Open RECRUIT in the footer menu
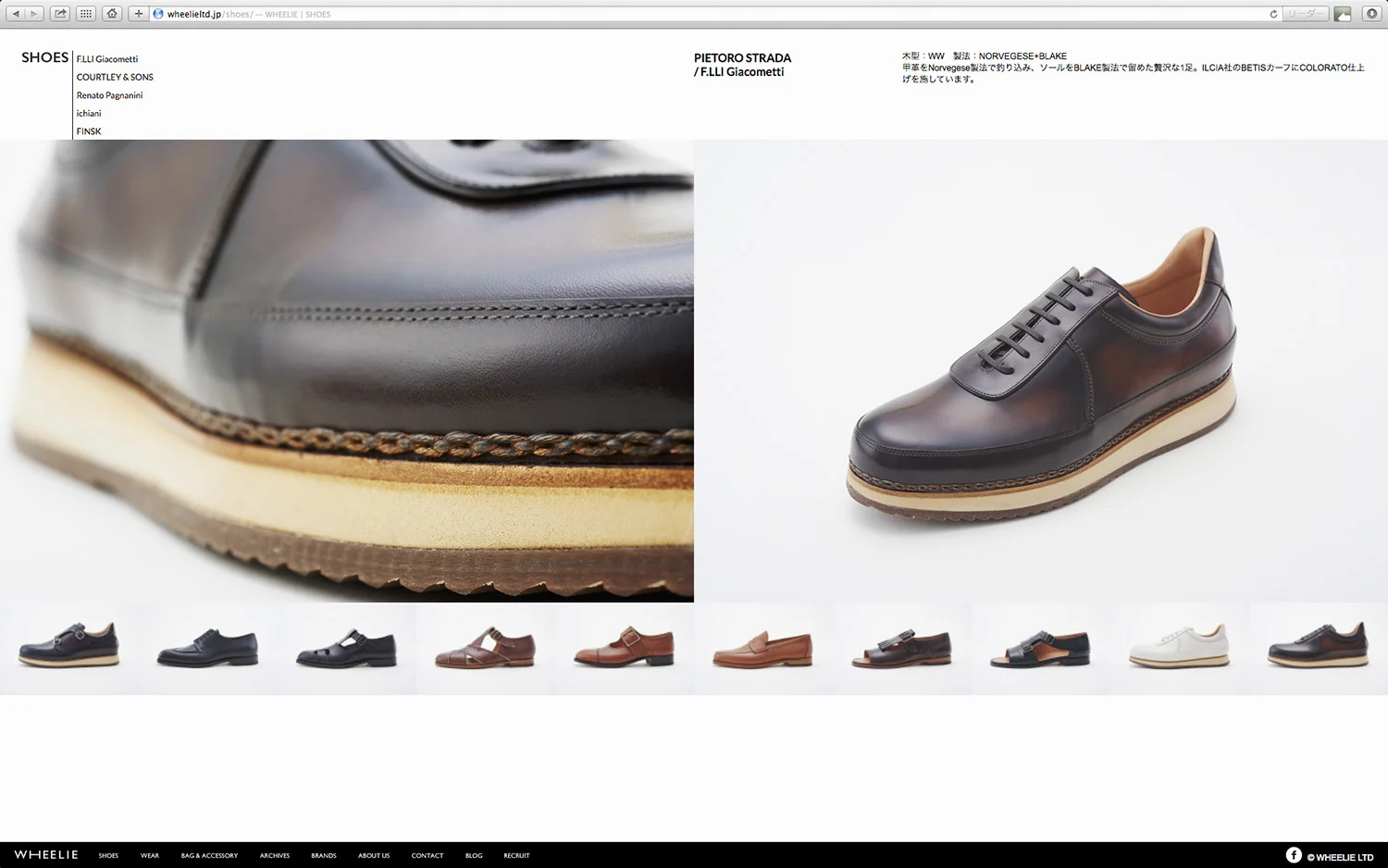 [x=516, y=856]
